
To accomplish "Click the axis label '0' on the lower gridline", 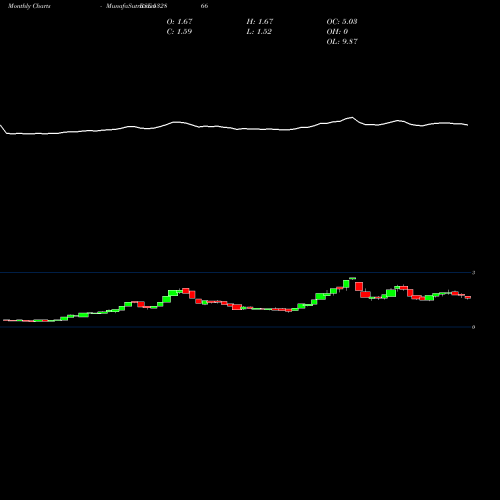I will 473,327.
